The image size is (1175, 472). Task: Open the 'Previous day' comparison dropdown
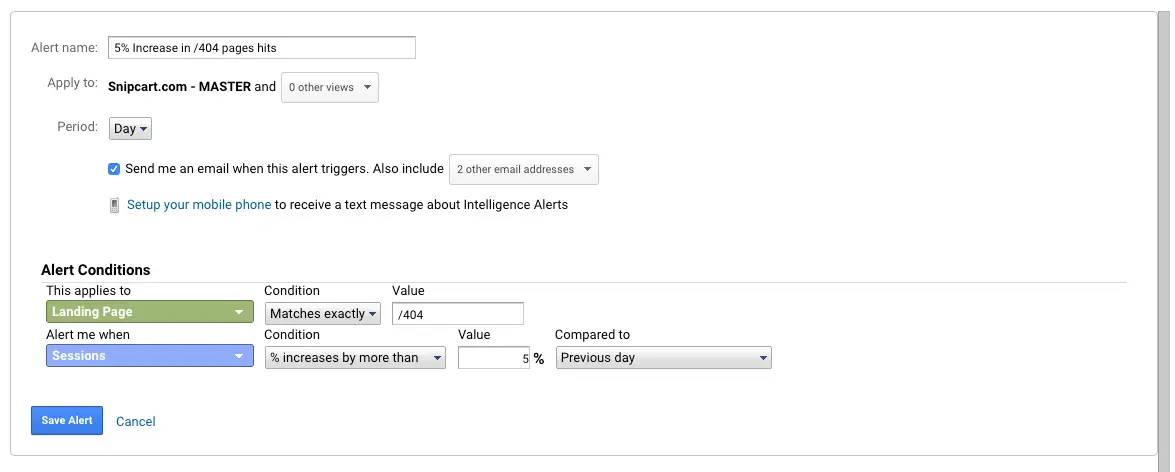663,357
